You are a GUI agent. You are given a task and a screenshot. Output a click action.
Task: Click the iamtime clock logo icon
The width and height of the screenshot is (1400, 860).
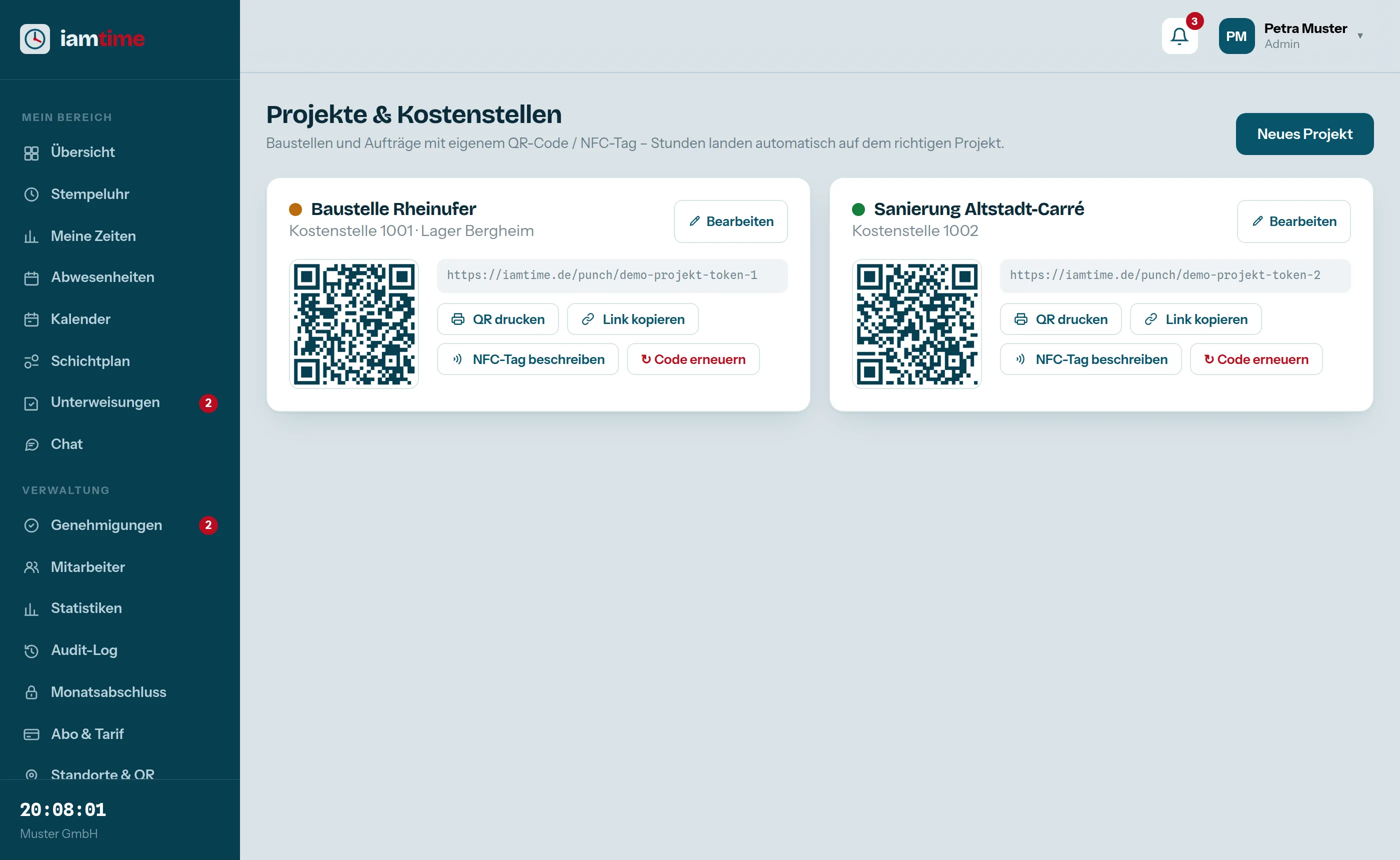(x=34, y=38)
